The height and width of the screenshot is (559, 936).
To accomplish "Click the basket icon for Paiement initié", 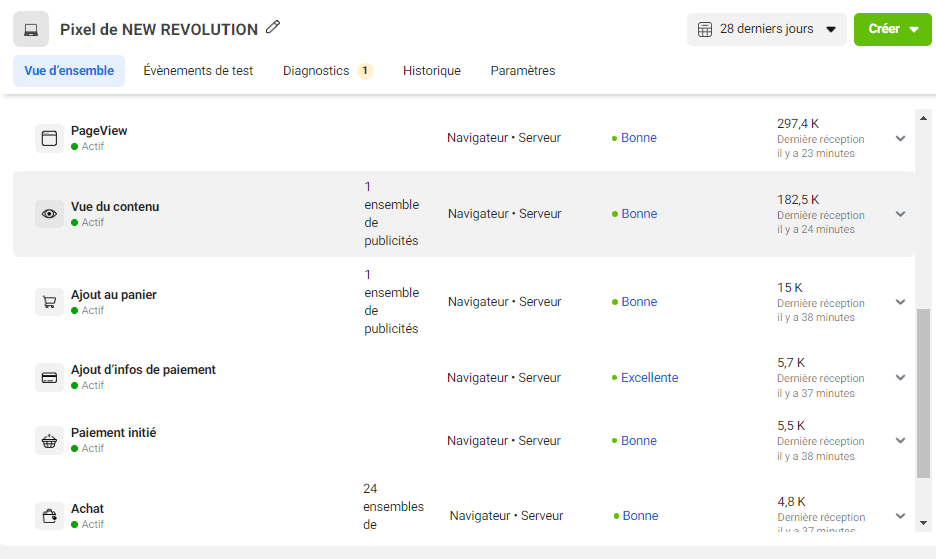I will (x=50, y=441).
